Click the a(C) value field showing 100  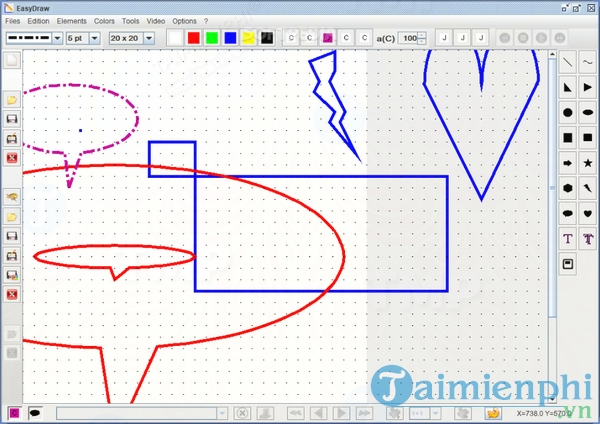[408, 38]
